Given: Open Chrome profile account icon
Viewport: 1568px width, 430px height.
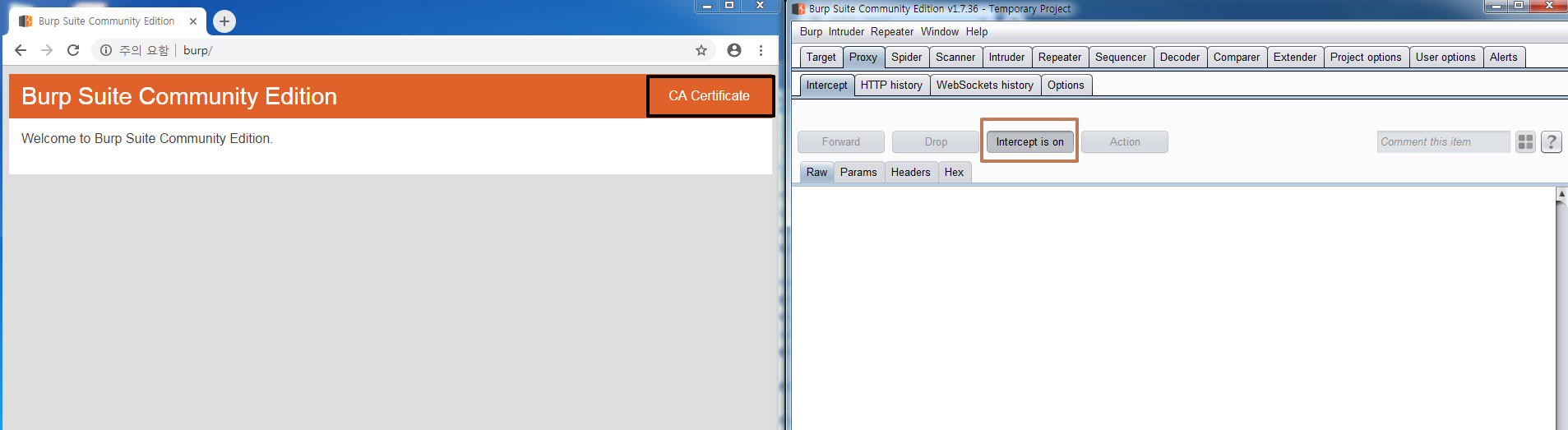Looking at the screenshot, I should click(x=734, y=50).
